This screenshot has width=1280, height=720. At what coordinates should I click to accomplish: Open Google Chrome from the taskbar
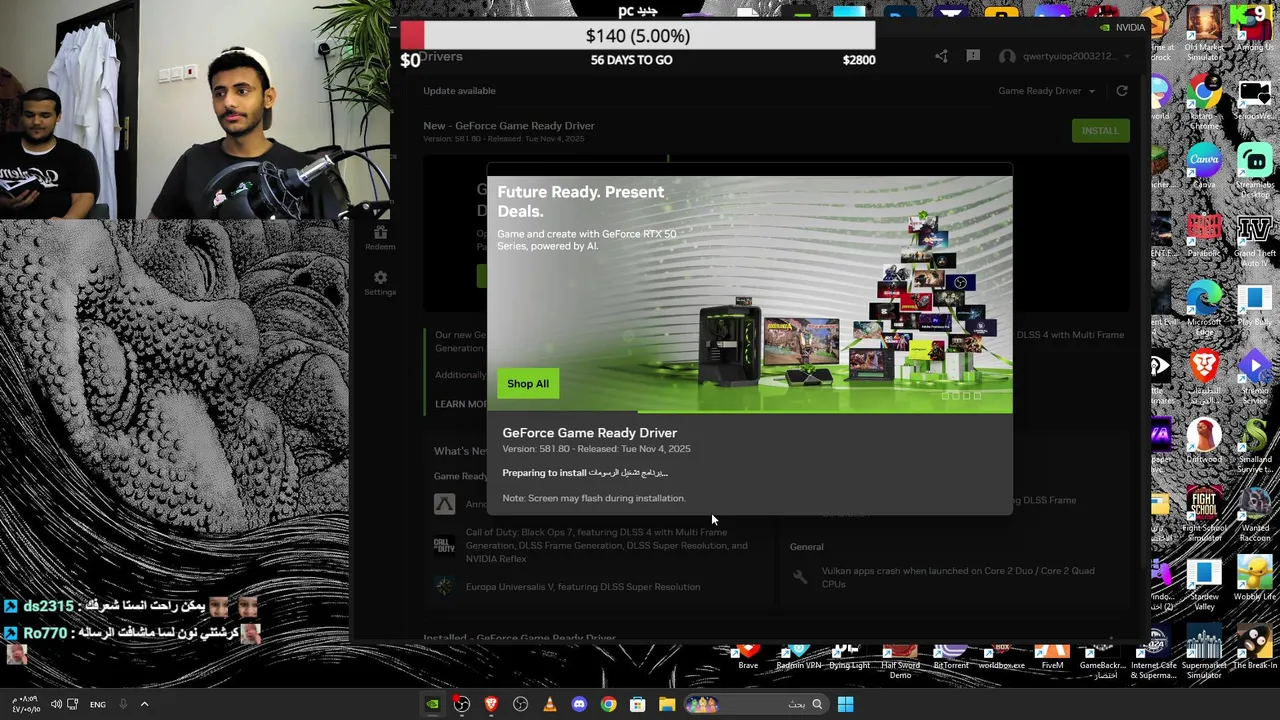[x=608, y=704]
